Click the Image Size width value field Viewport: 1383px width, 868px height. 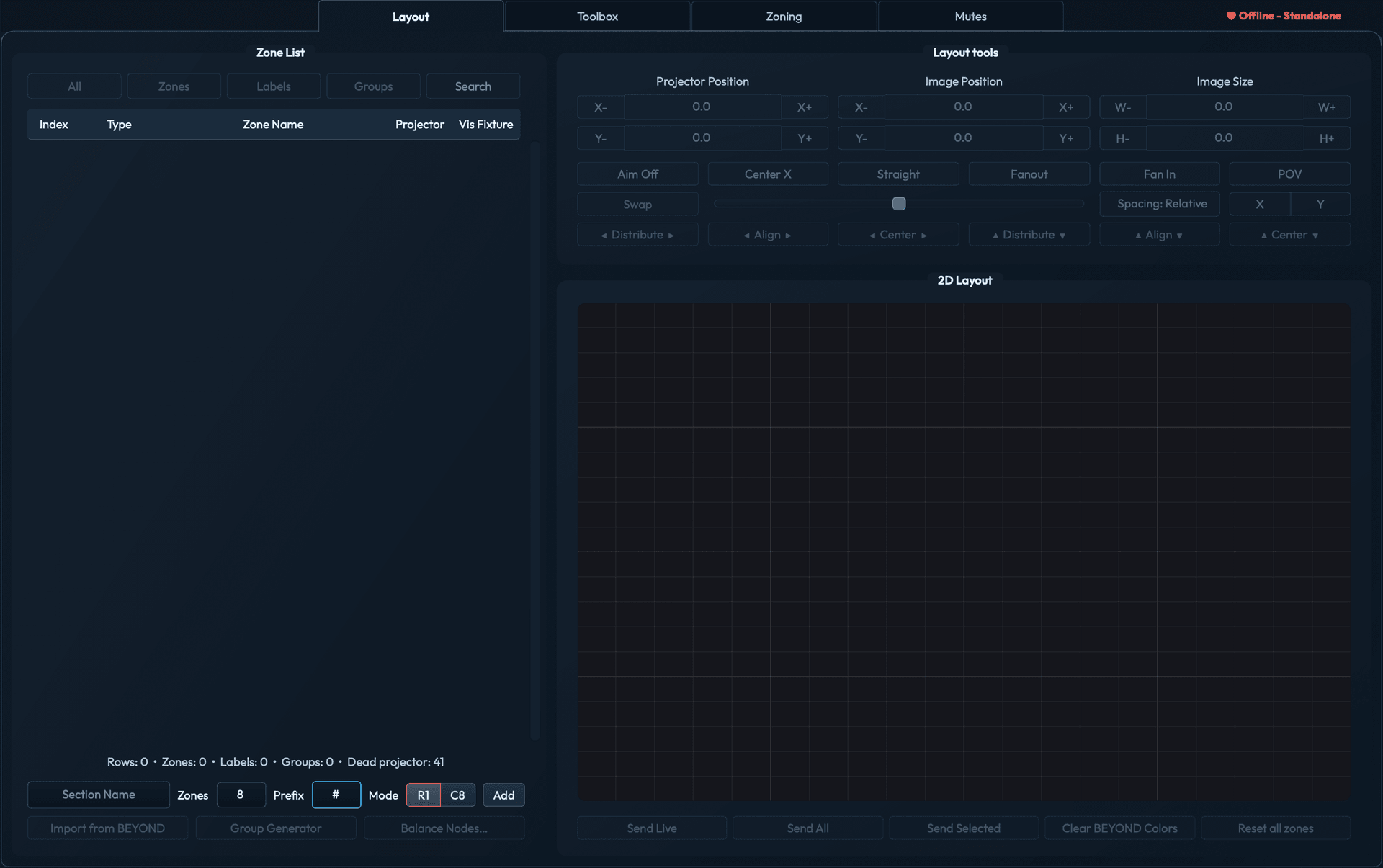1225,107
